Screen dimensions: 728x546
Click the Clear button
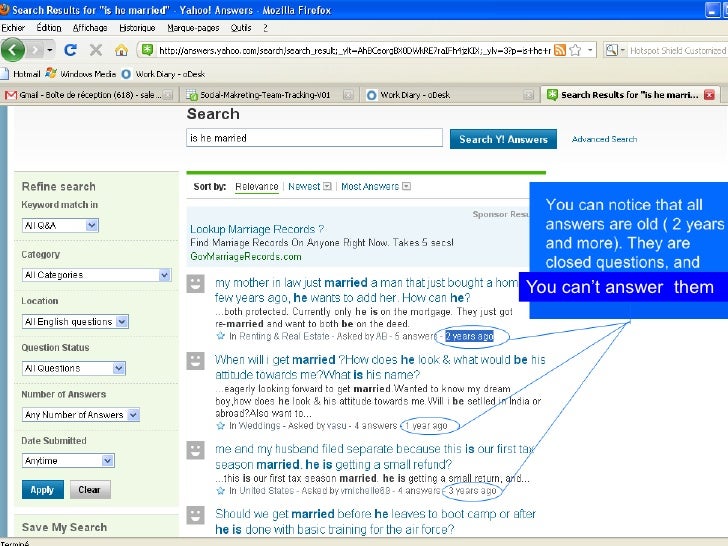[90, 489]
